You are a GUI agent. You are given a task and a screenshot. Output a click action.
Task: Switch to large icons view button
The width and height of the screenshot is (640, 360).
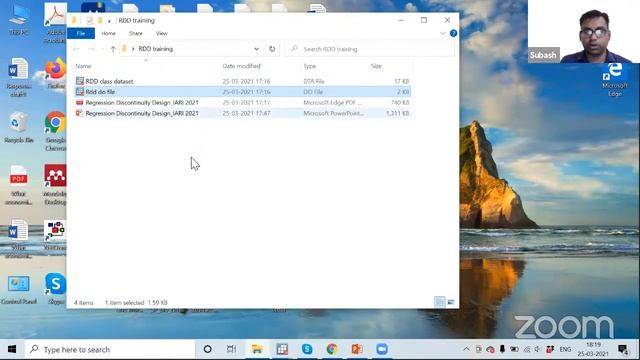coord(451,302)
